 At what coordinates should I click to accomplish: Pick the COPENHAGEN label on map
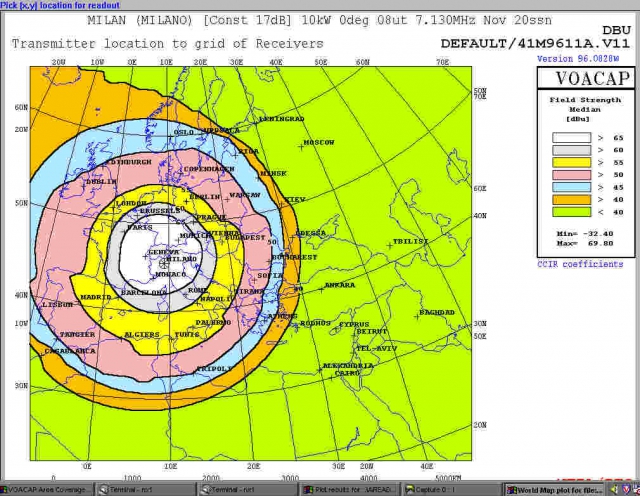point(209,169)
